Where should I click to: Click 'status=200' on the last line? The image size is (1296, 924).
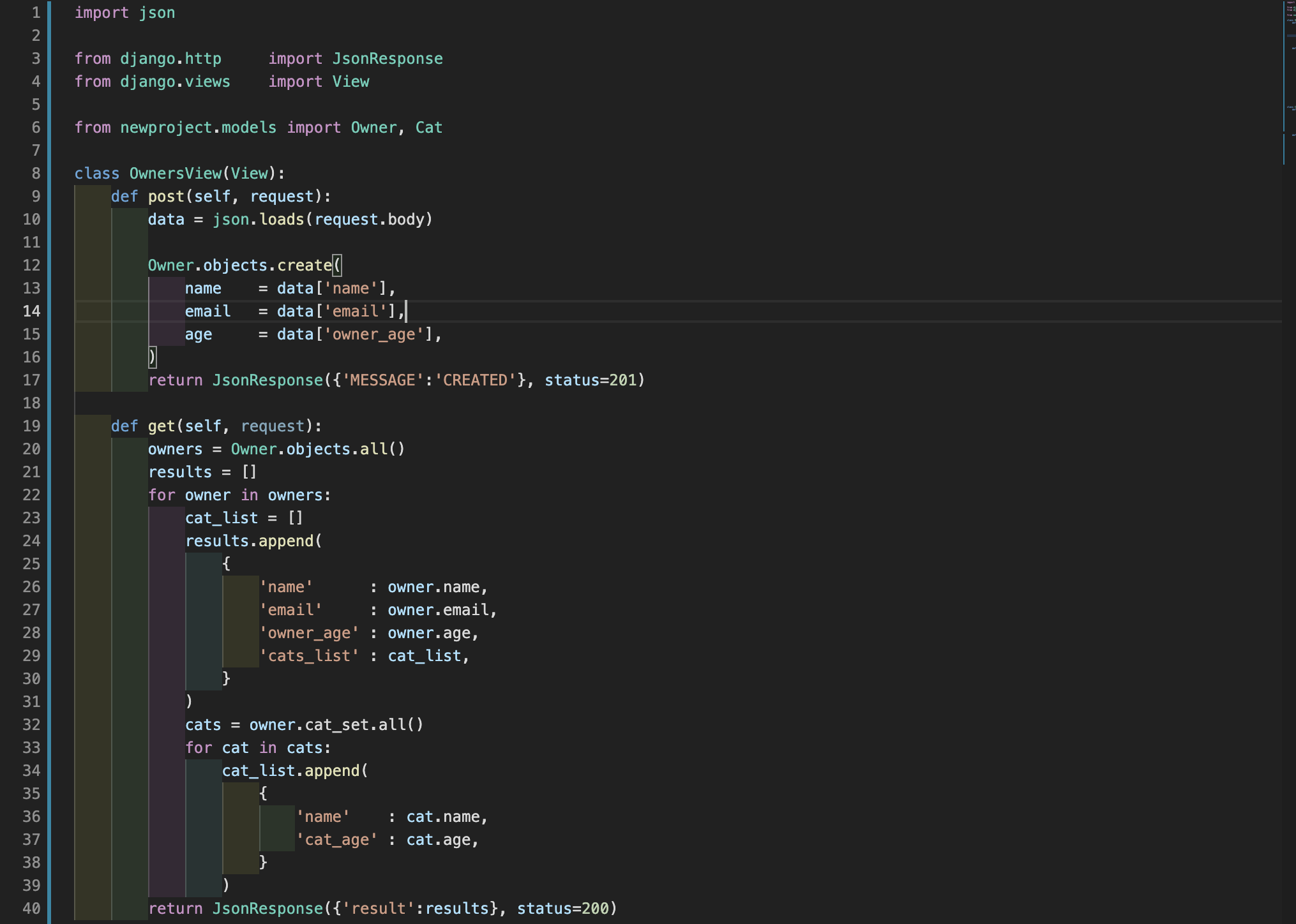tap(562, 909)
